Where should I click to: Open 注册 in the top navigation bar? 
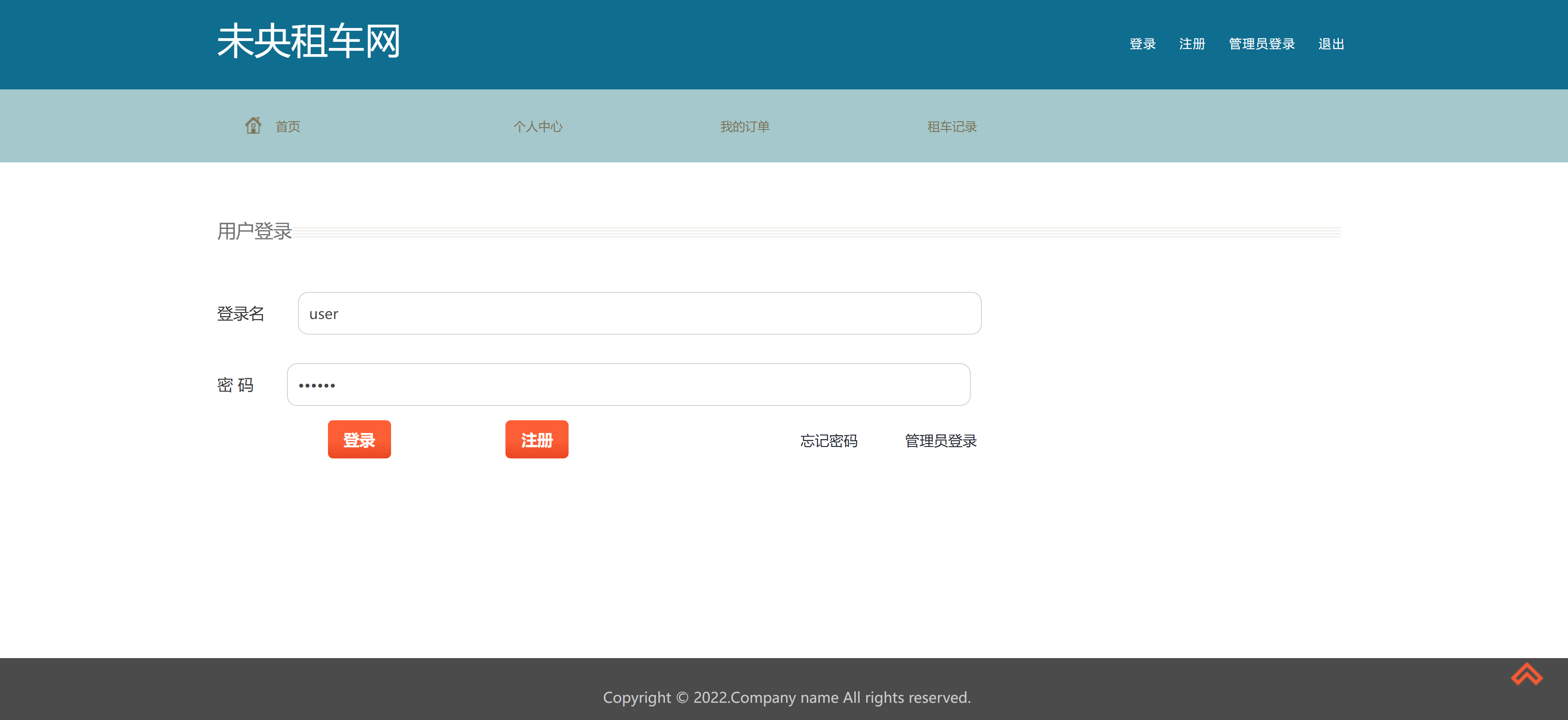(x=1192, y=43)
